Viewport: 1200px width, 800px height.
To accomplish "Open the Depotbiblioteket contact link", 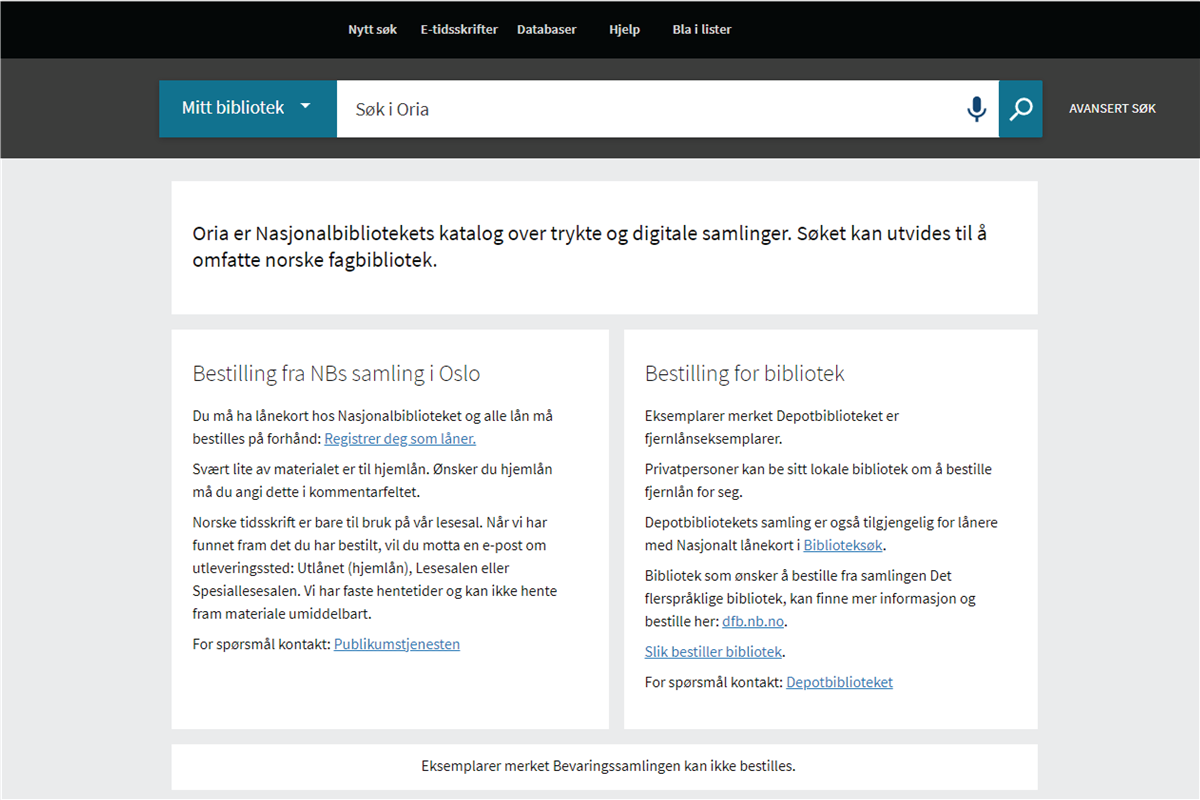I will (x=839, y=682).
